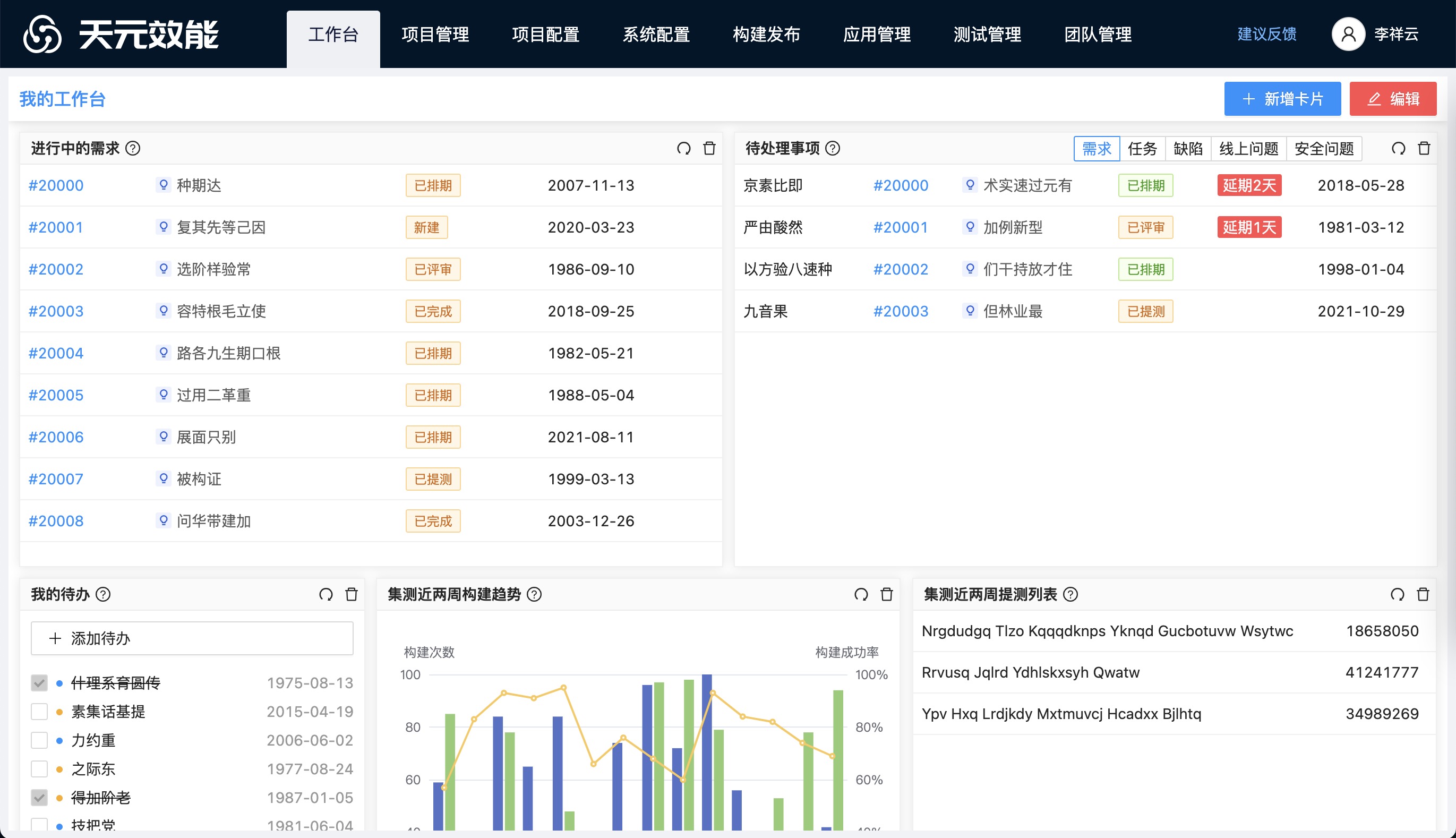Click the 新建 status tag for #20001
The image size is (1456, 838).
426,227
